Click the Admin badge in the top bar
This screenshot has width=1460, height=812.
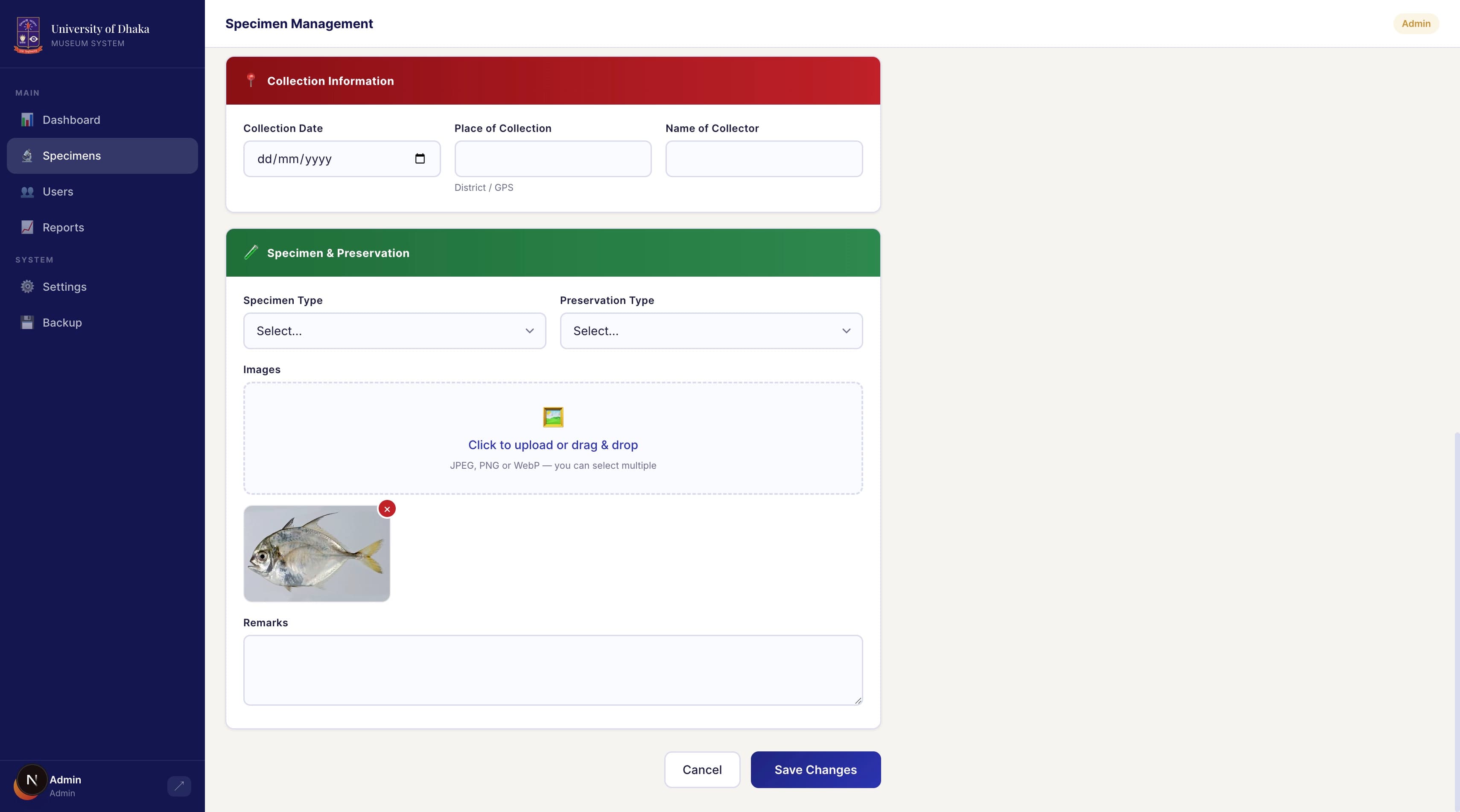click(1416, 23)
